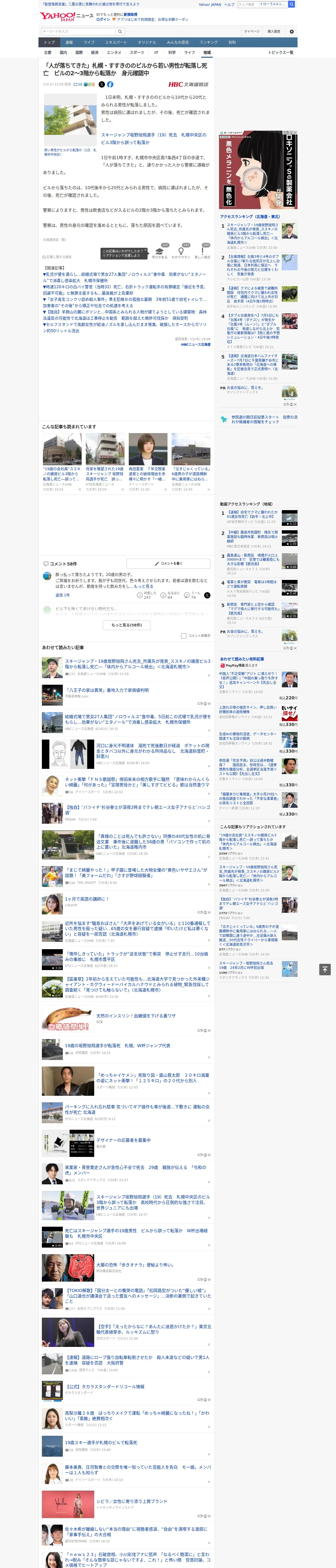The height and width of the screenshot is (1568, 336).
Task: Open the 有料 tab
Action: (232, 43)
